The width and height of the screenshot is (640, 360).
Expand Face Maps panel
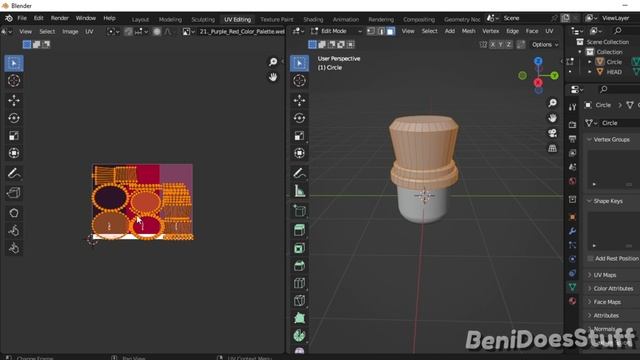tap(607, 302)
